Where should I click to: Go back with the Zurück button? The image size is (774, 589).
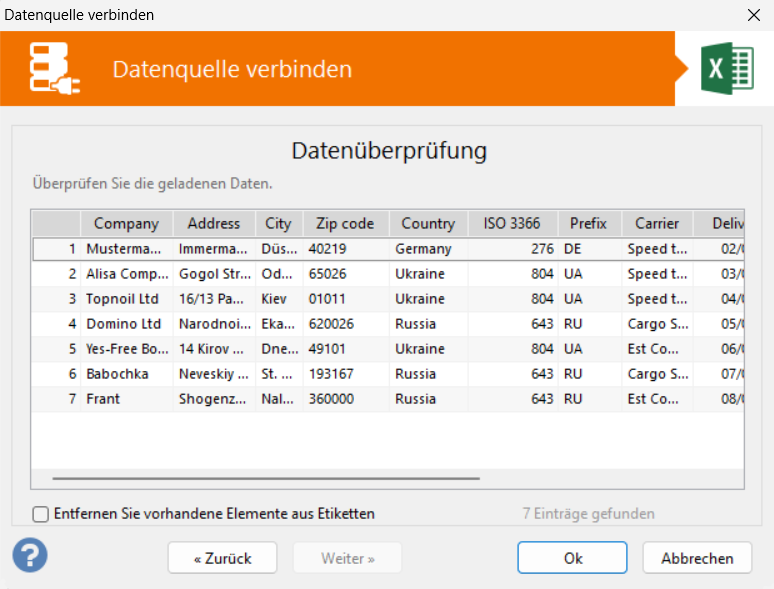pos(222,558)
